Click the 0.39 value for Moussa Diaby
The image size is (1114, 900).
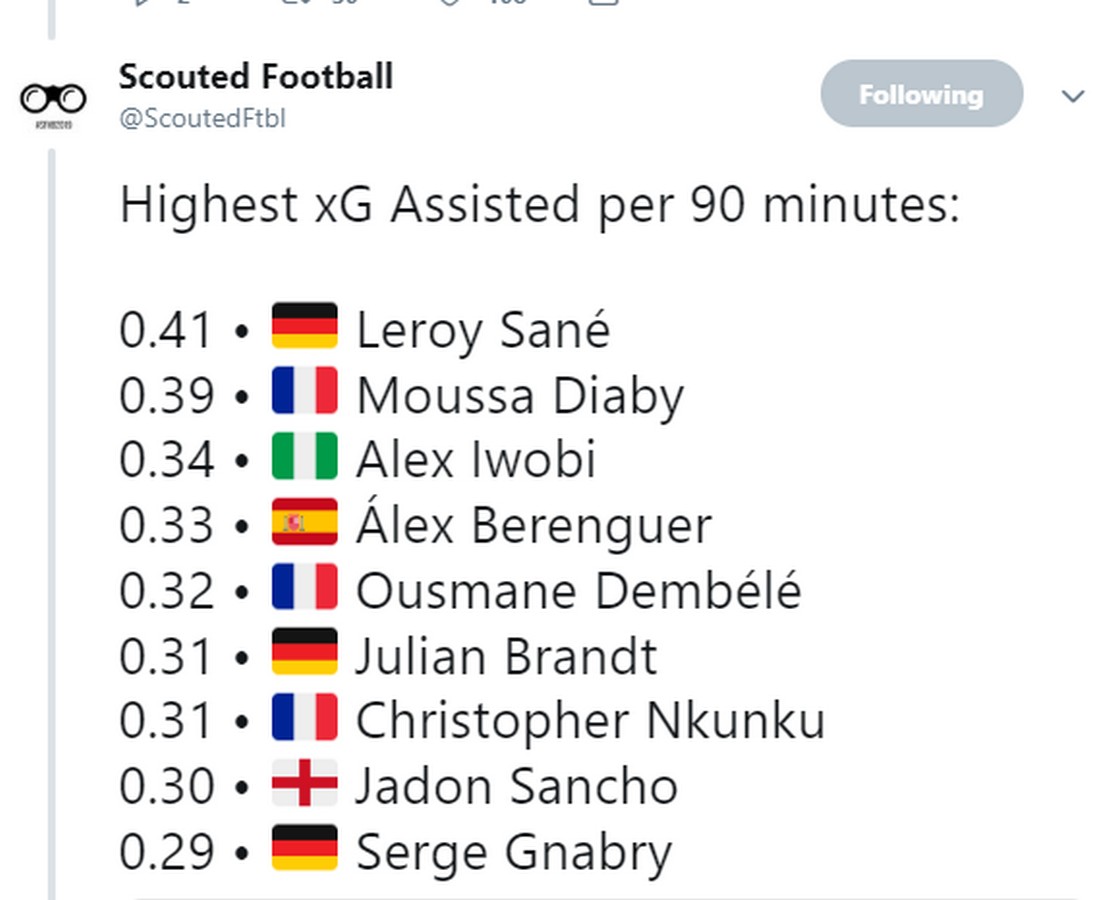pyautogui.click(x=166, y=396)
